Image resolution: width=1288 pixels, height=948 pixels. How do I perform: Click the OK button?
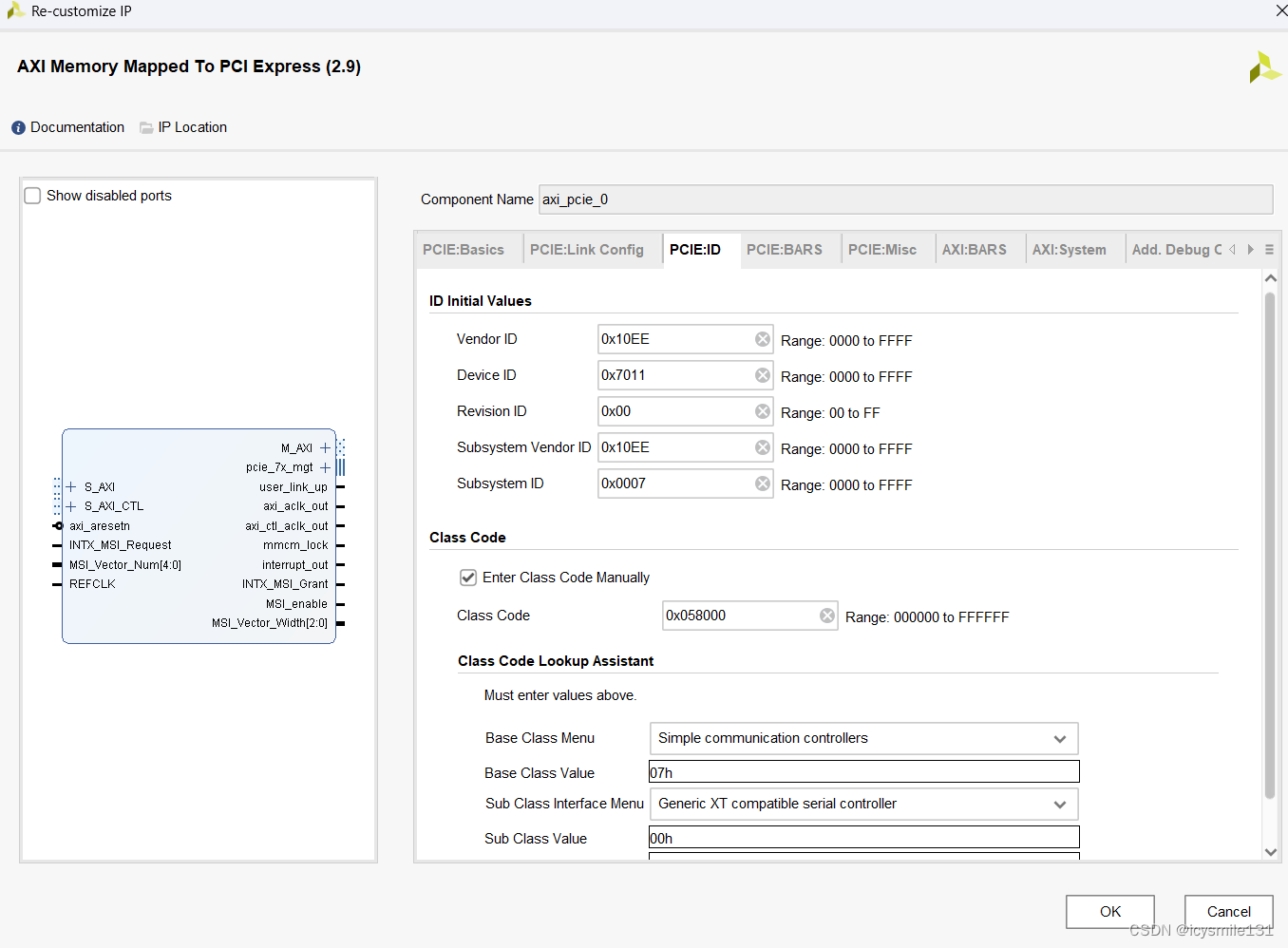[x=1109, y=911]
